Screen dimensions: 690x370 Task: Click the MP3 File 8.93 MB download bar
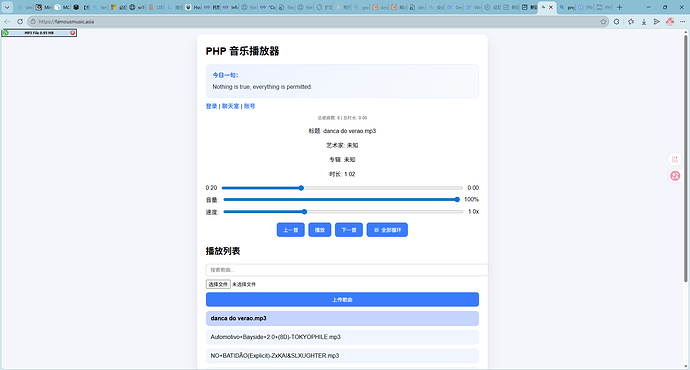click(x=39, y=33)
